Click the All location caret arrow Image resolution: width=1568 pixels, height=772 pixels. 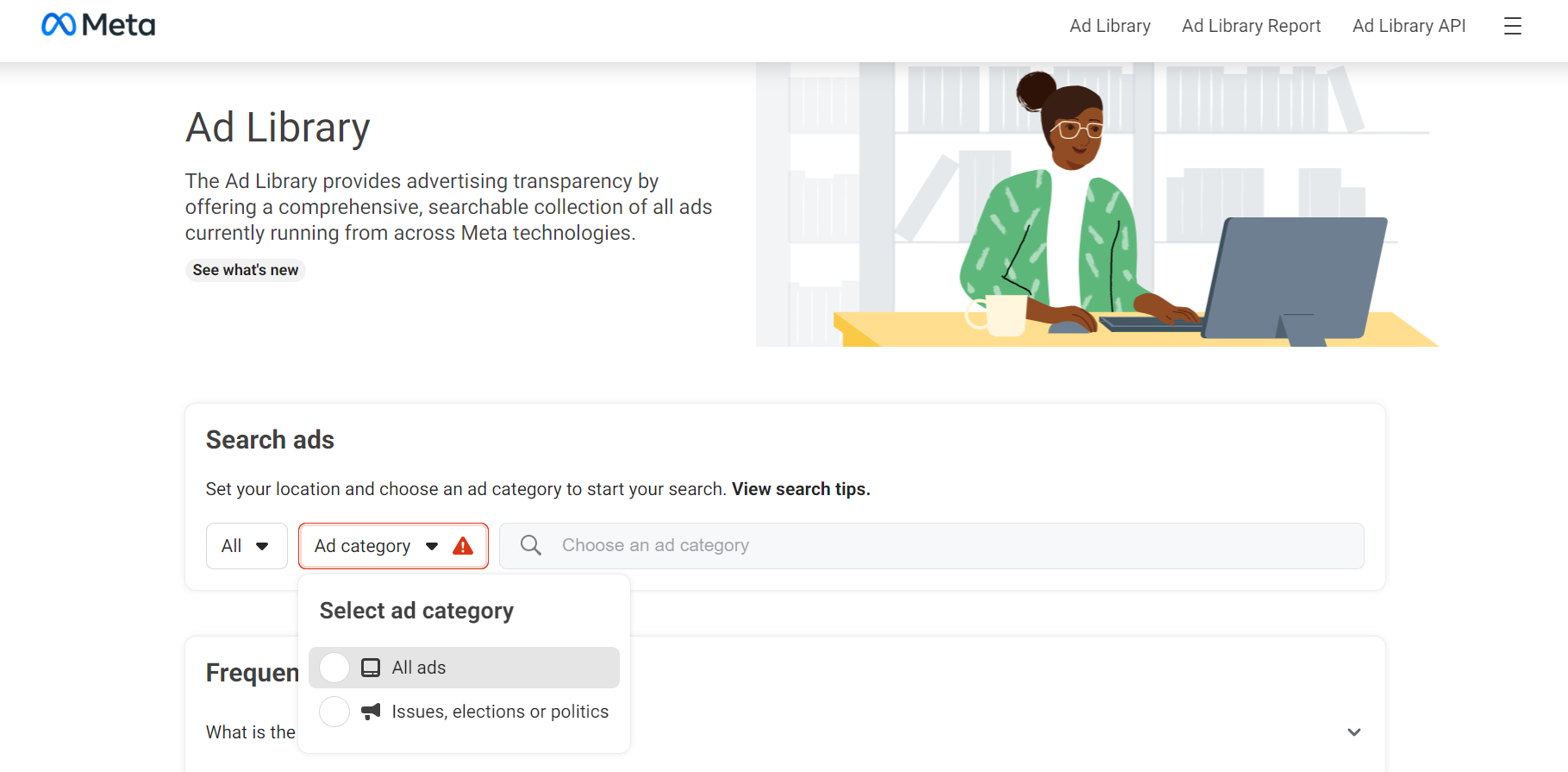click(262, 546)
